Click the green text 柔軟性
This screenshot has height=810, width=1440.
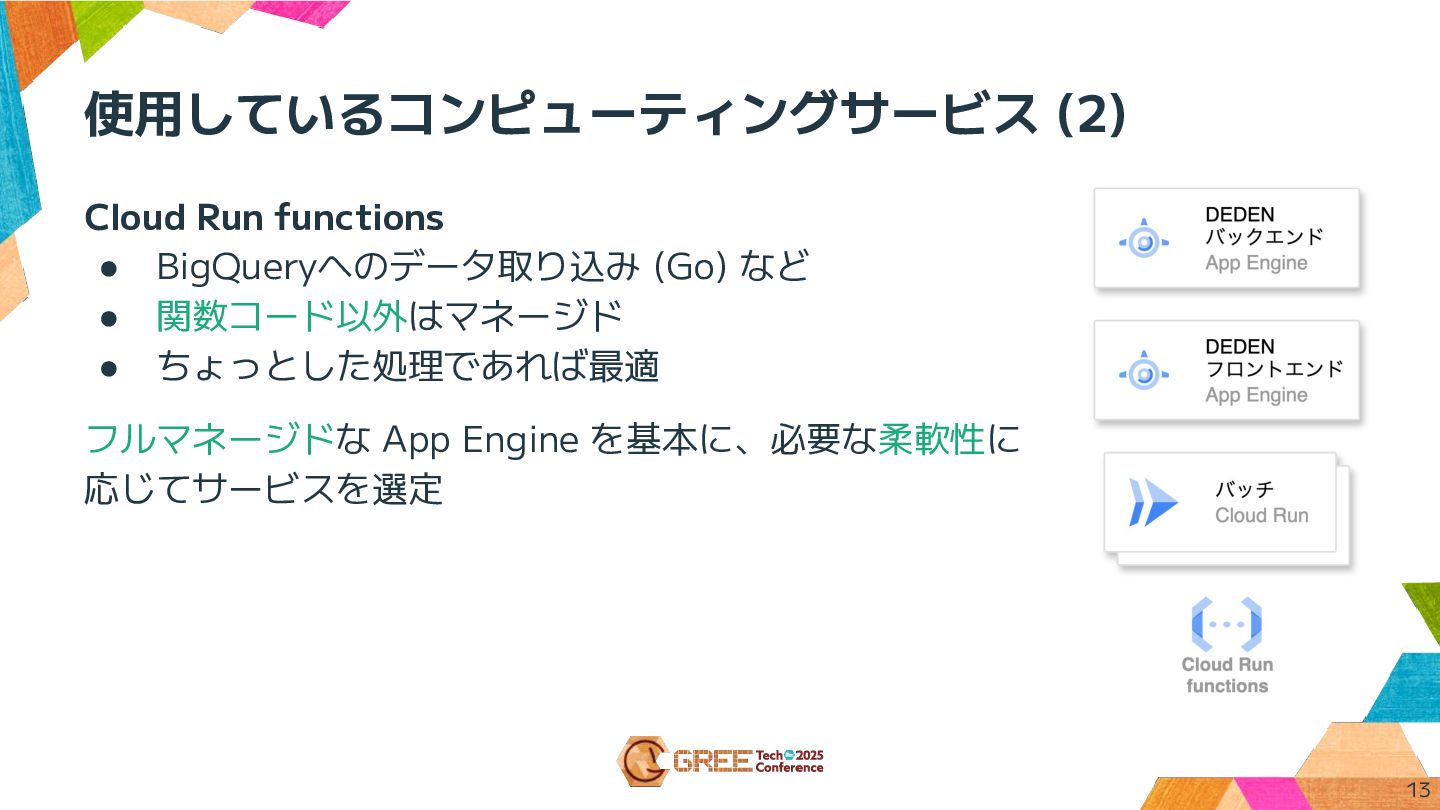click(x=931, y=439)
